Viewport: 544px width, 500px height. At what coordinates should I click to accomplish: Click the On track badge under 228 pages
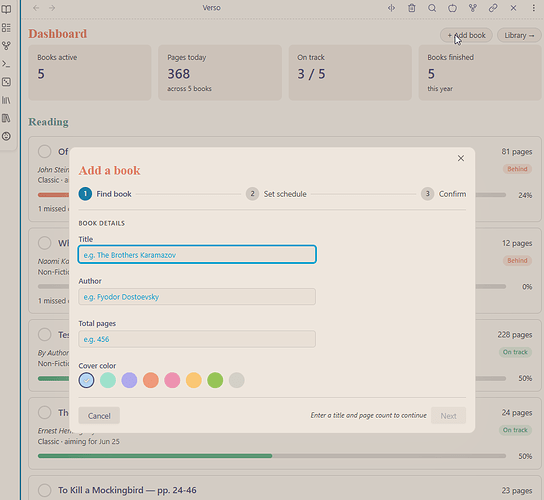click(x=515, y=352)
